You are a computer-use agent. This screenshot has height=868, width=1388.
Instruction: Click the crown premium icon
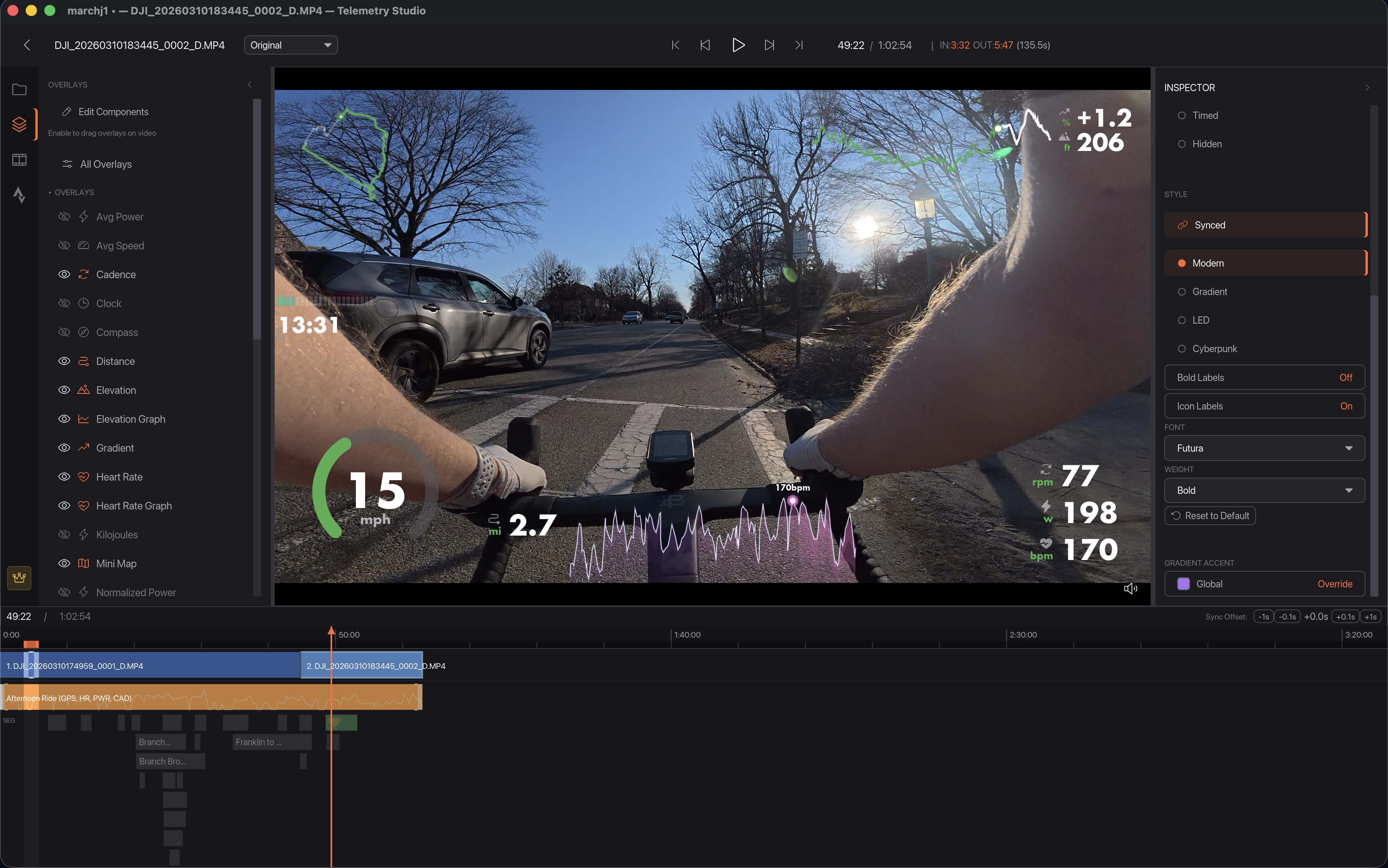click(19, 577)
